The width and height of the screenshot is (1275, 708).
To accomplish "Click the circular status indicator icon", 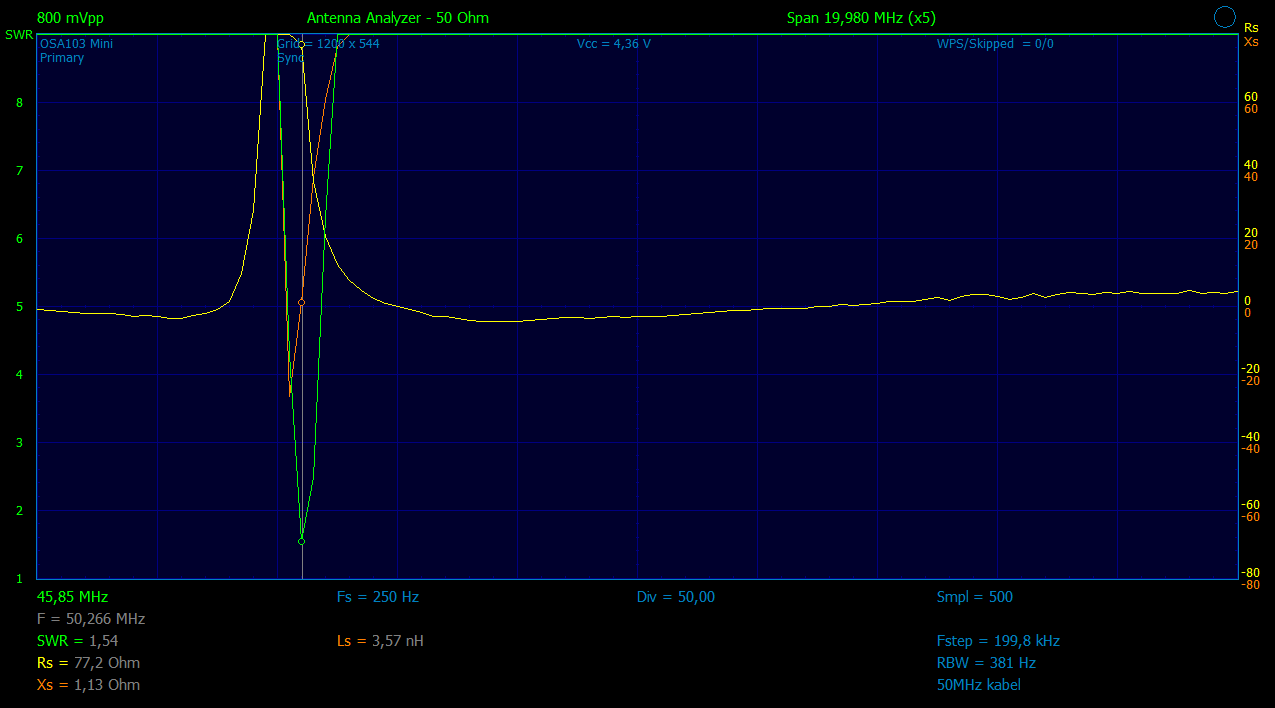I will [1224, 17].
